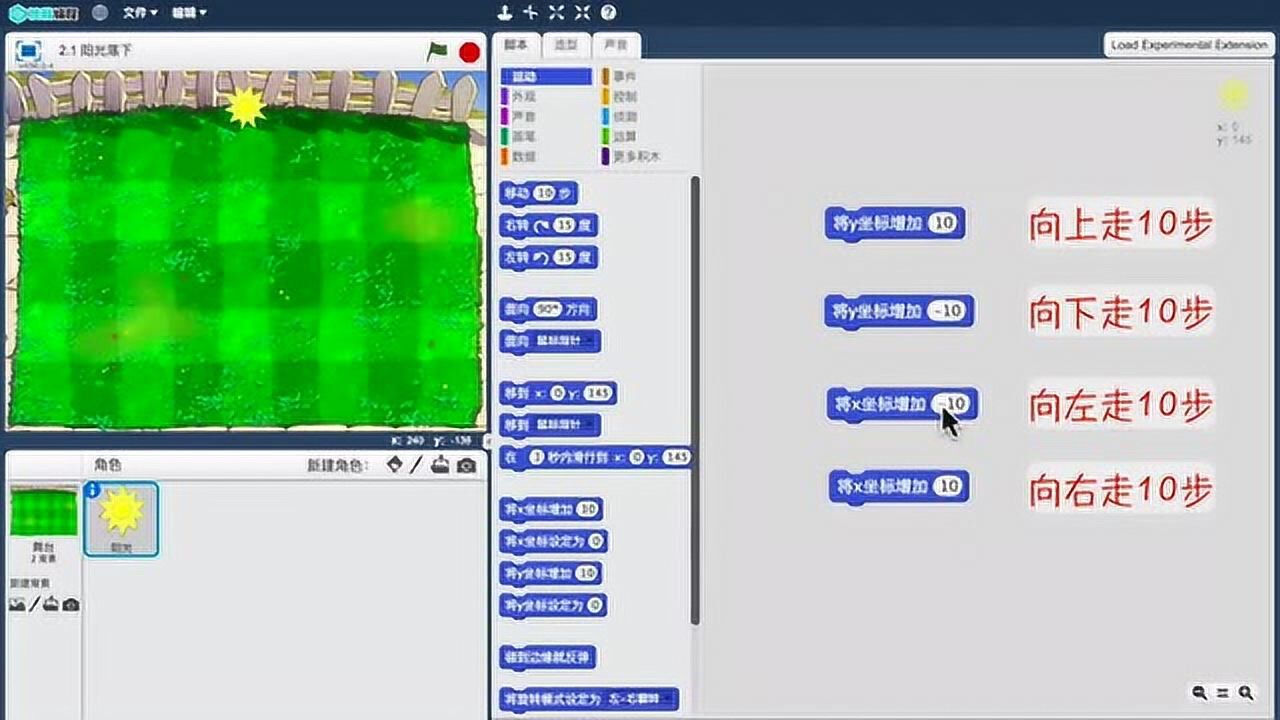Click the green flag to run
The height and width of the screenshot is (720, 1280).
click(436, 52)
